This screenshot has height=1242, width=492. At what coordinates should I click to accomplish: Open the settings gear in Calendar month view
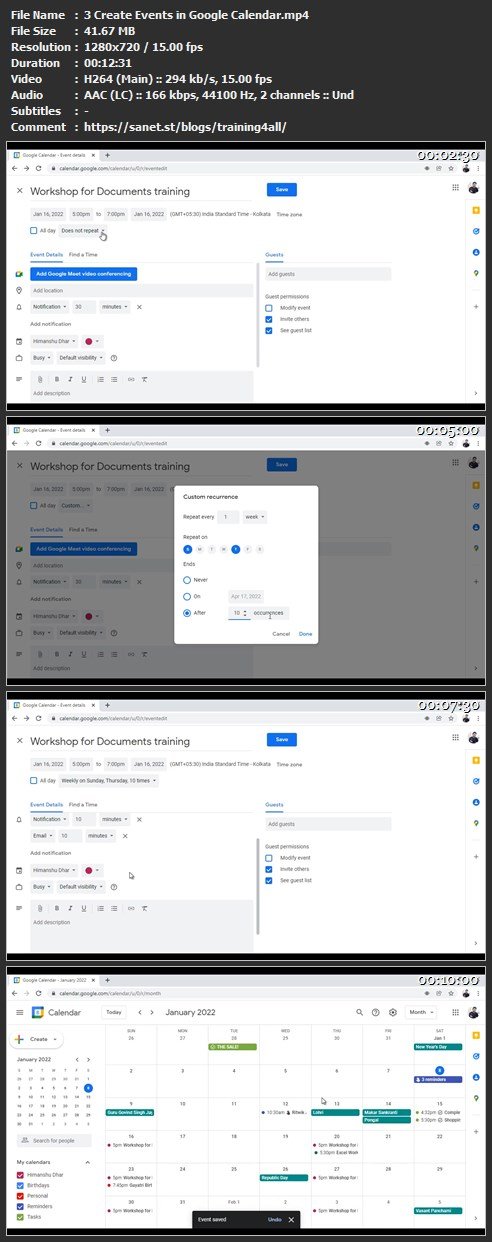click(x=393, y=1012)
